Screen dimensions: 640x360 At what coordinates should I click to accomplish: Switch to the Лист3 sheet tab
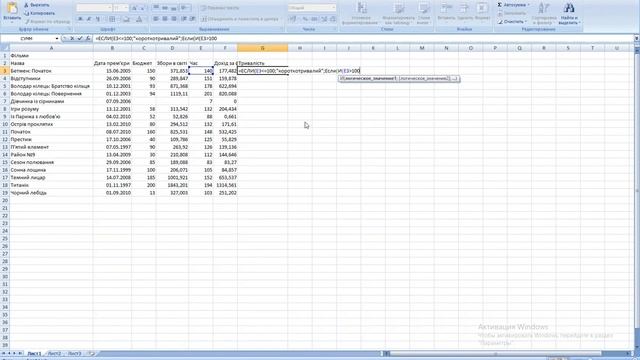[x=75, y=353]
